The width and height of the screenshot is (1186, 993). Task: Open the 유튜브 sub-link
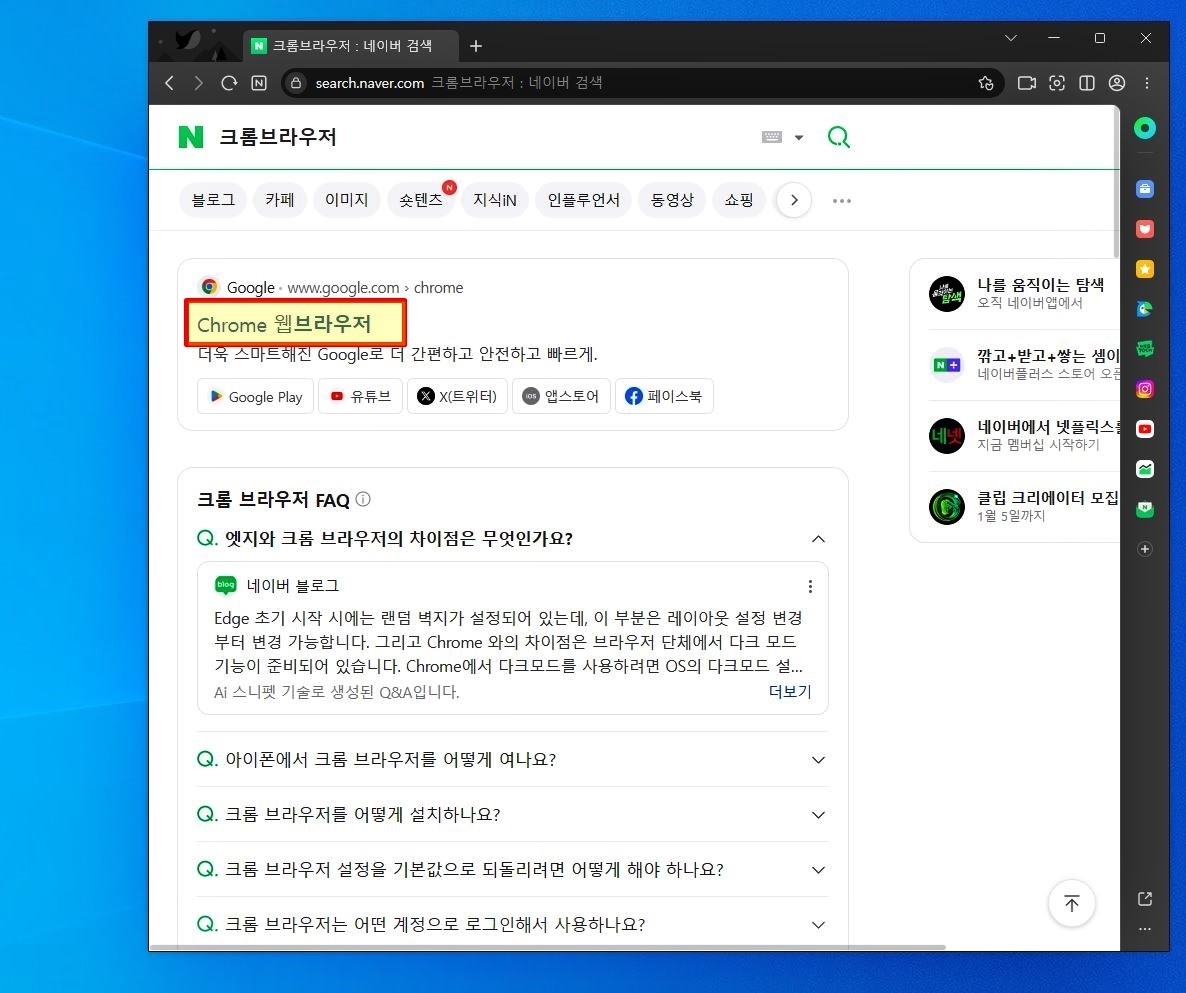click(x=360, y=396)
